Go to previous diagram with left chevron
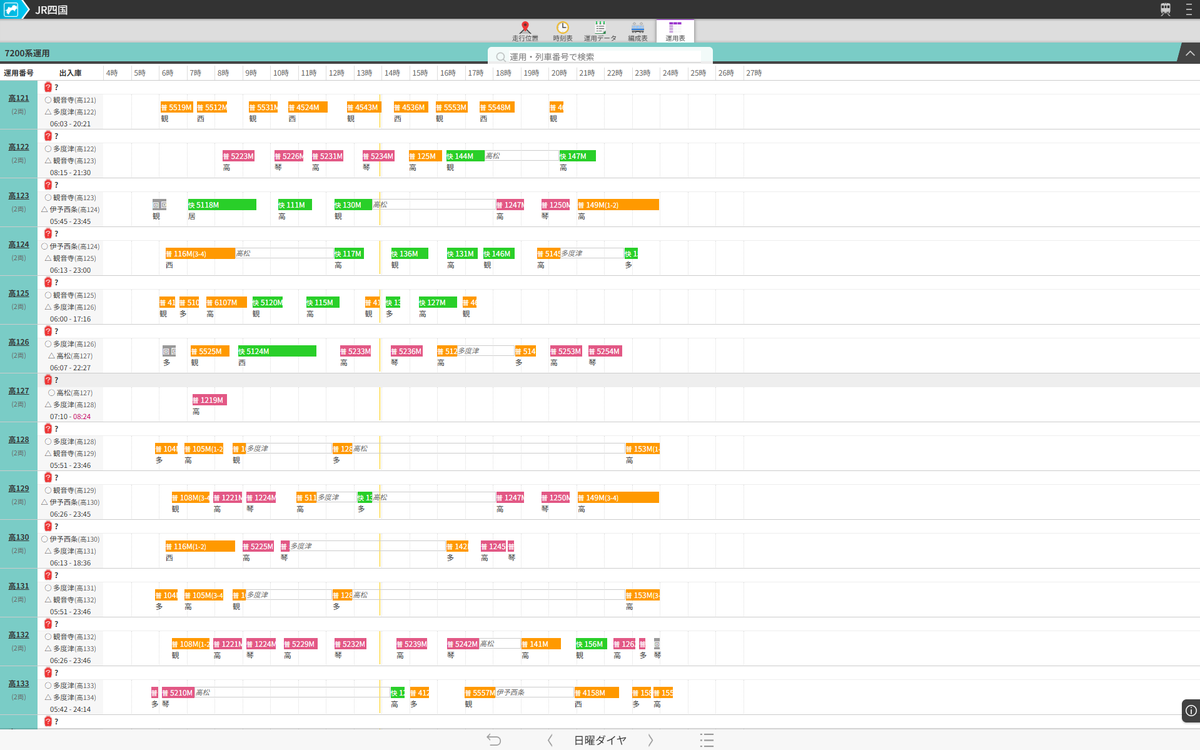The width and height of the screenshot is (1200, 750). pos(550,740)
